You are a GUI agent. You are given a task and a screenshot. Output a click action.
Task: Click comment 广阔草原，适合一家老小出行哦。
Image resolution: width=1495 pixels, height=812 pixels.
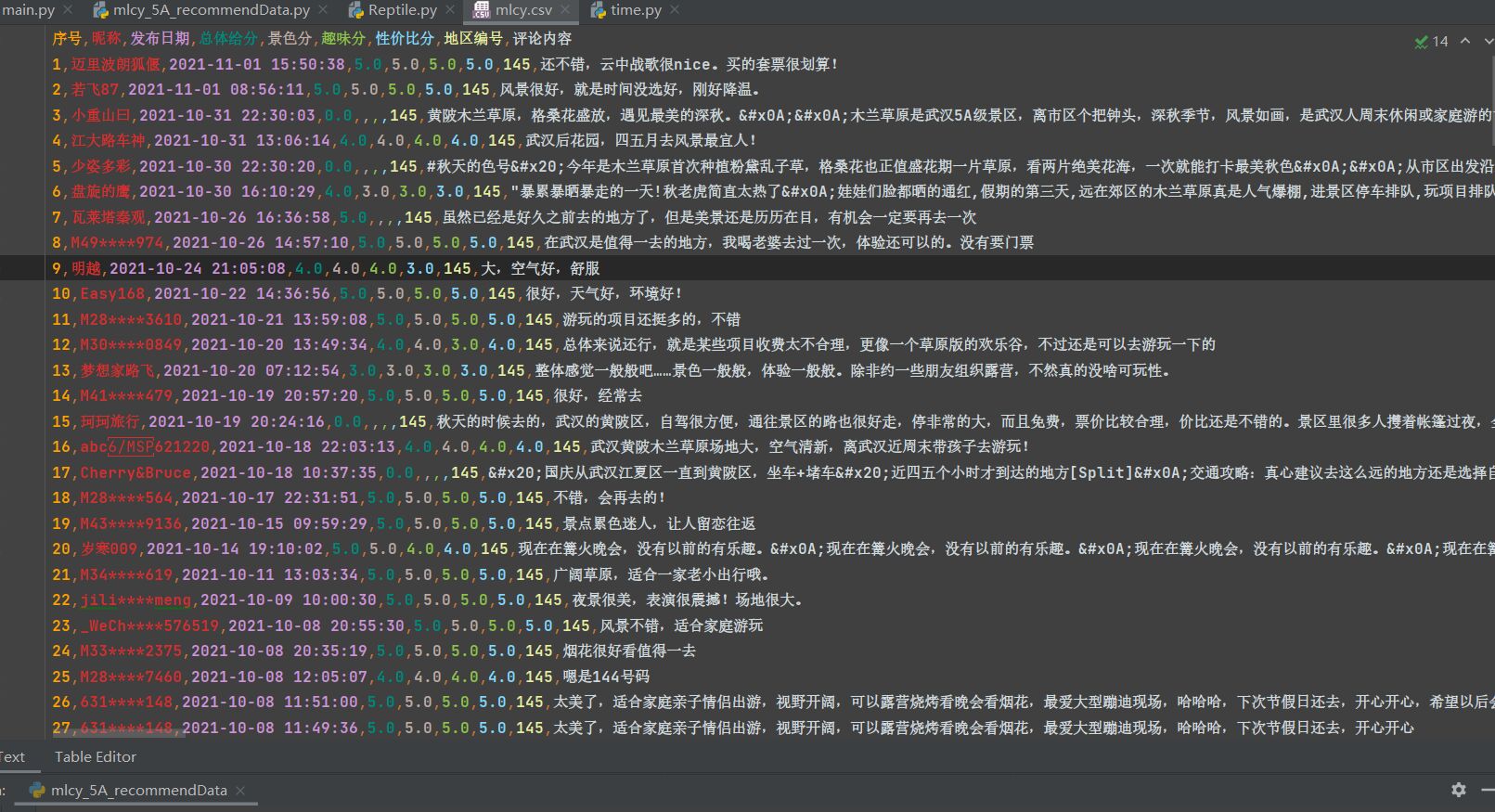[662, 574]
